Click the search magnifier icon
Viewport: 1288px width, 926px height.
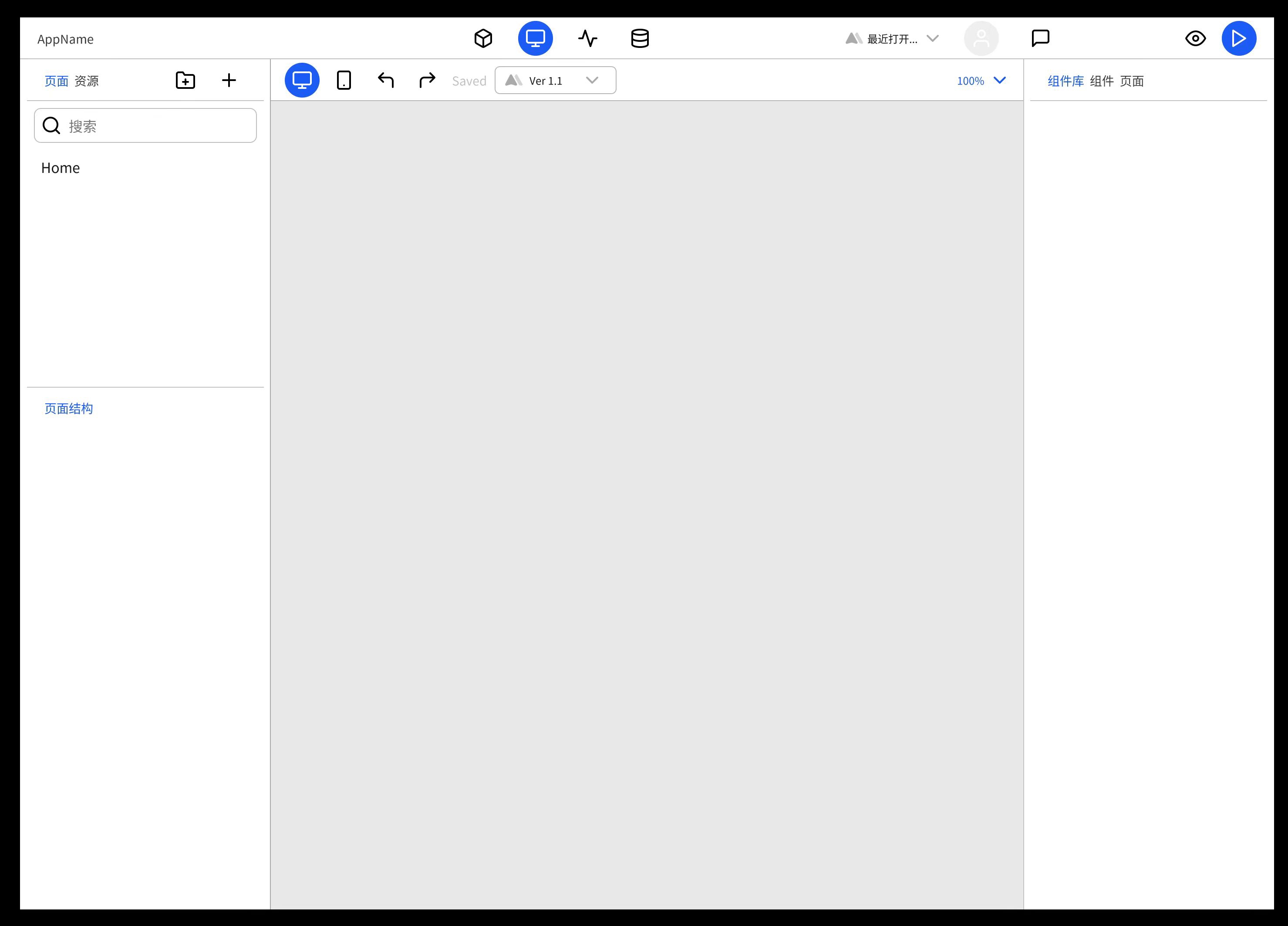coord(52,125)
